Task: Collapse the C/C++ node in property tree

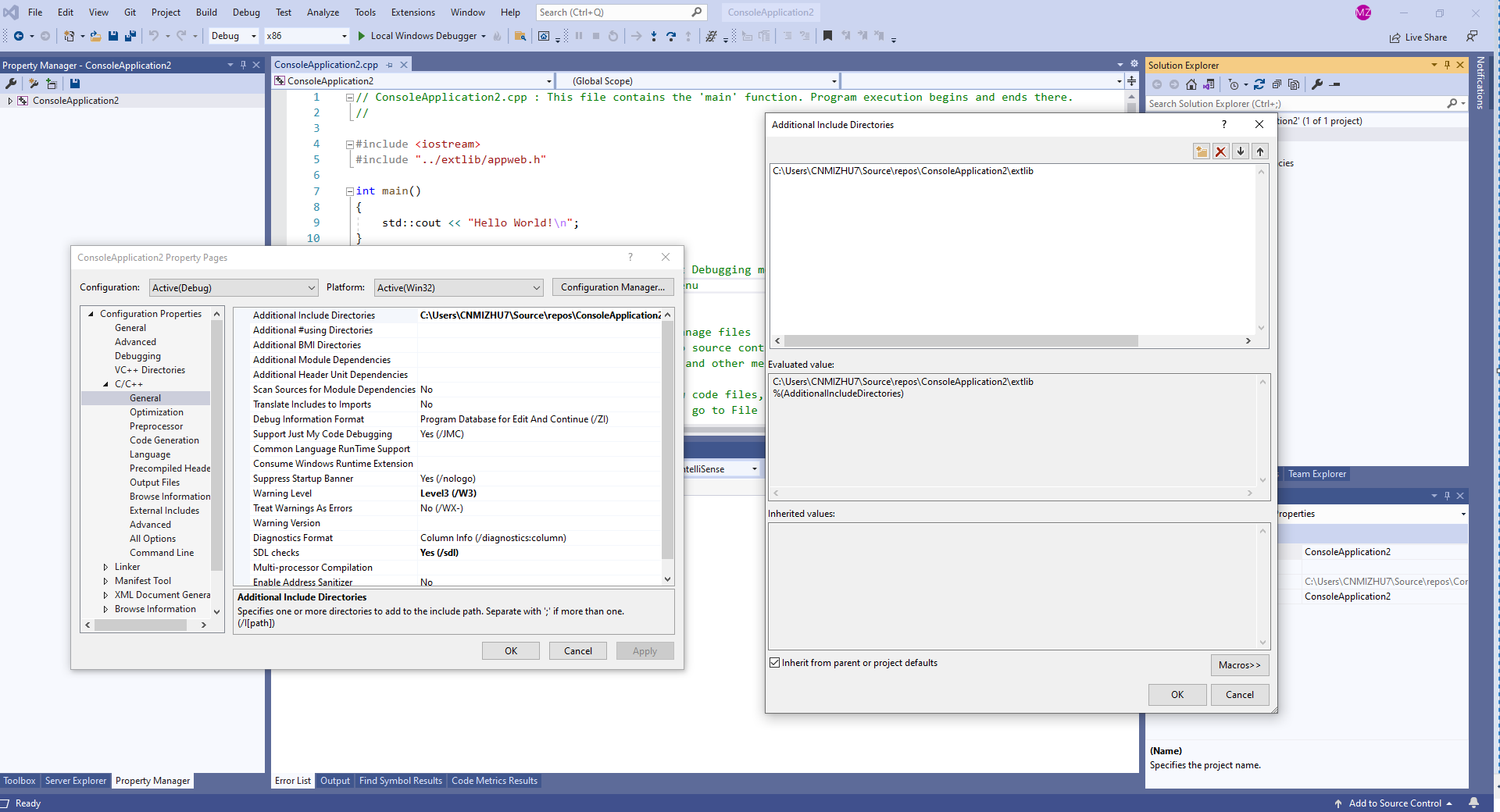Action: tap(105, 384)
